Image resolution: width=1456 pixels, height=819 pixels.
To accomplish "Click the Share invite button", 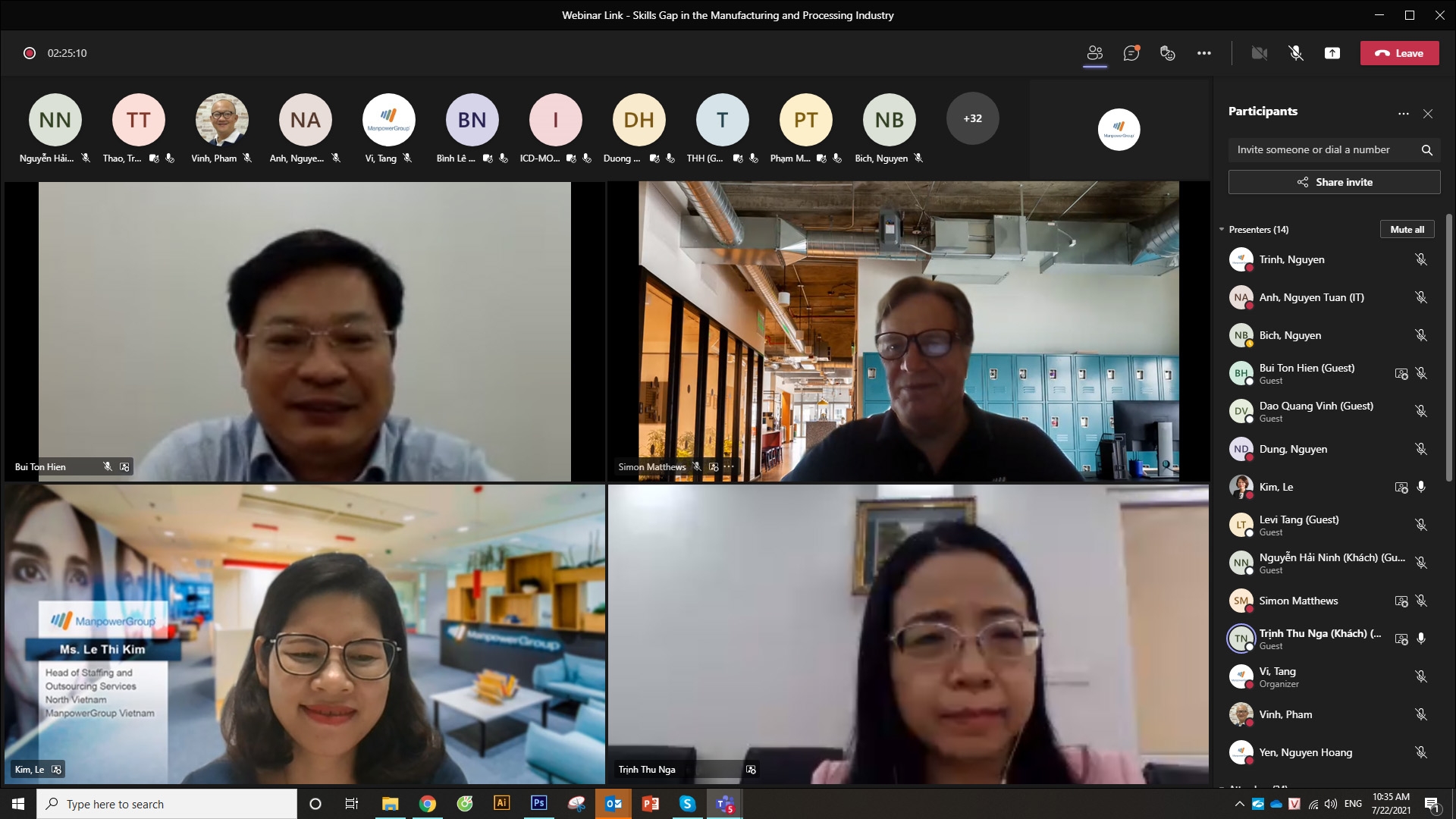I will tap(1334, 182).
